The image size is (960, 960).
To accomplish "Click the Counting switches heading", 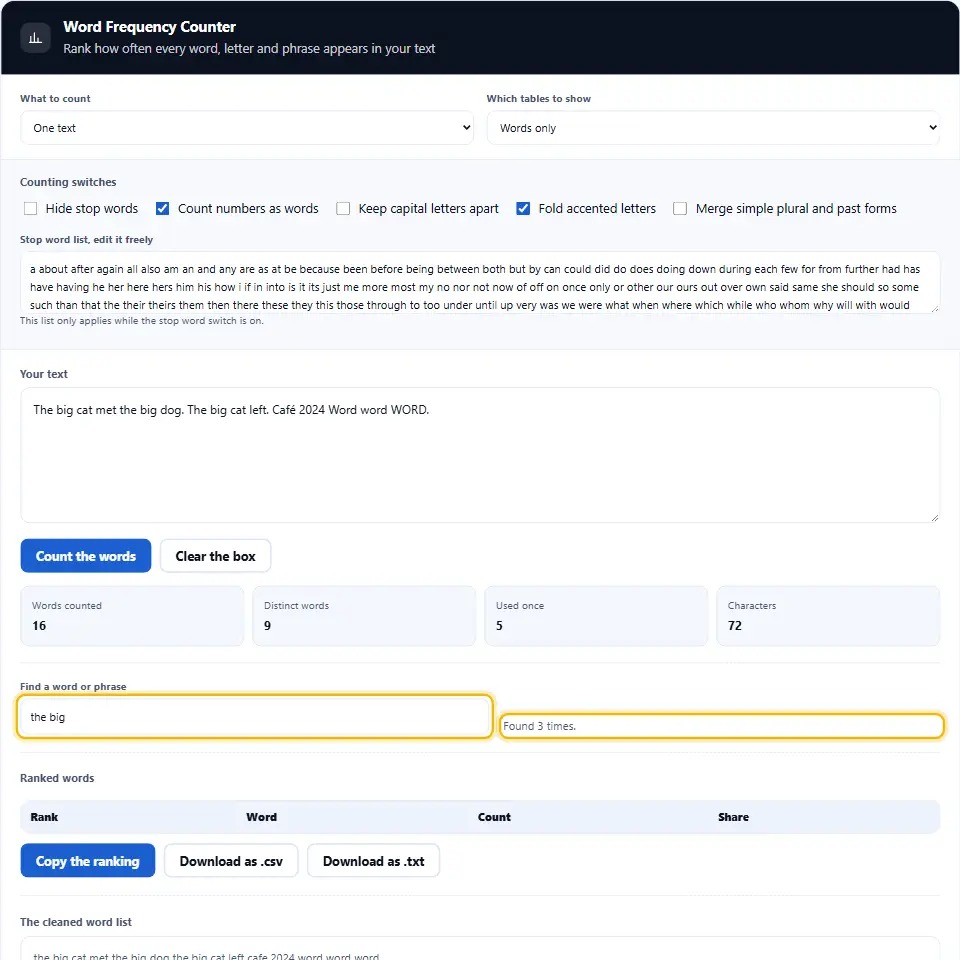I will click(x=68, y=182).
